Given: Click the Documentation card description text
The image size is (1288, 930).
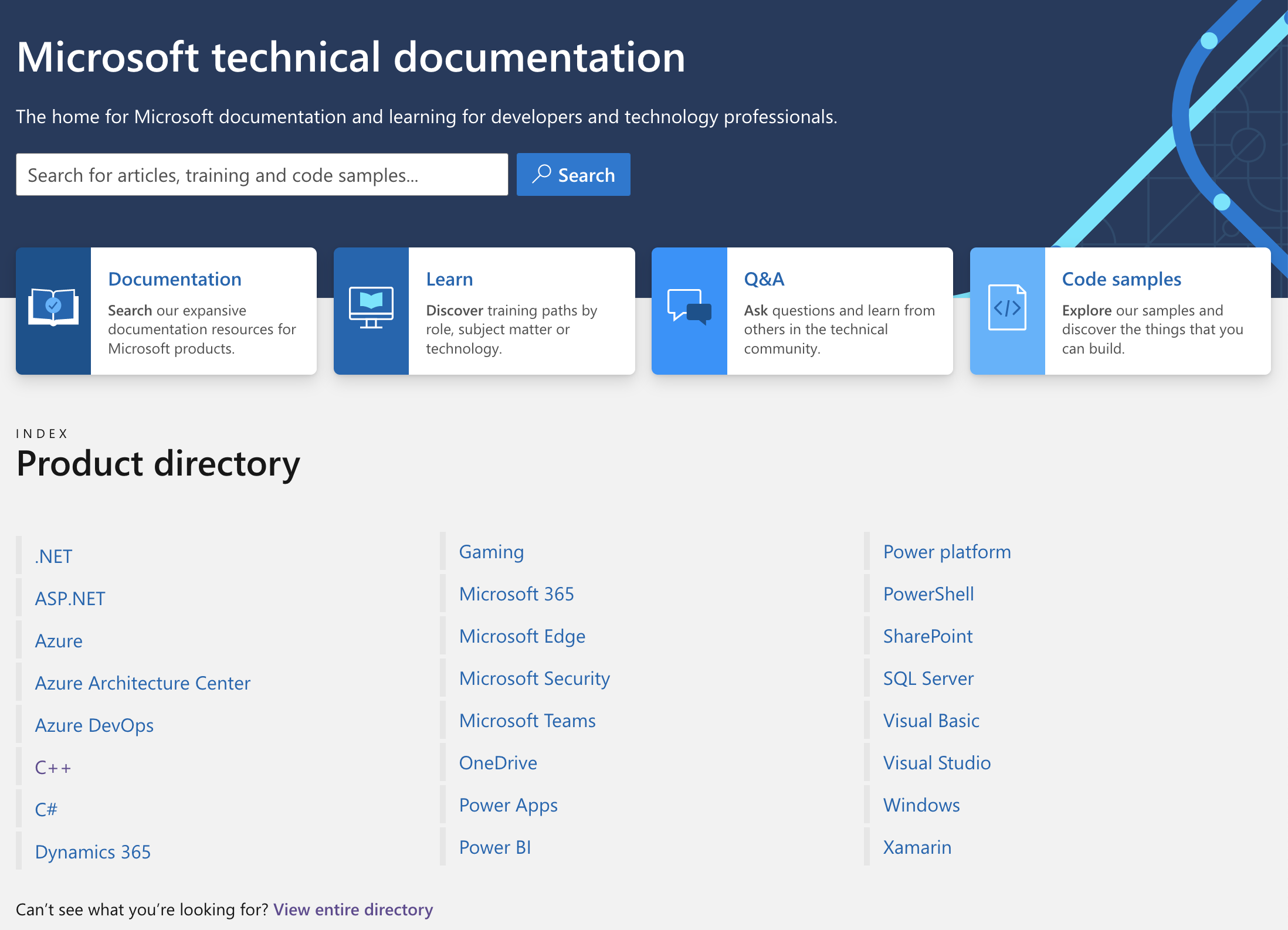Looking at the screenshot, I should 202,330.
